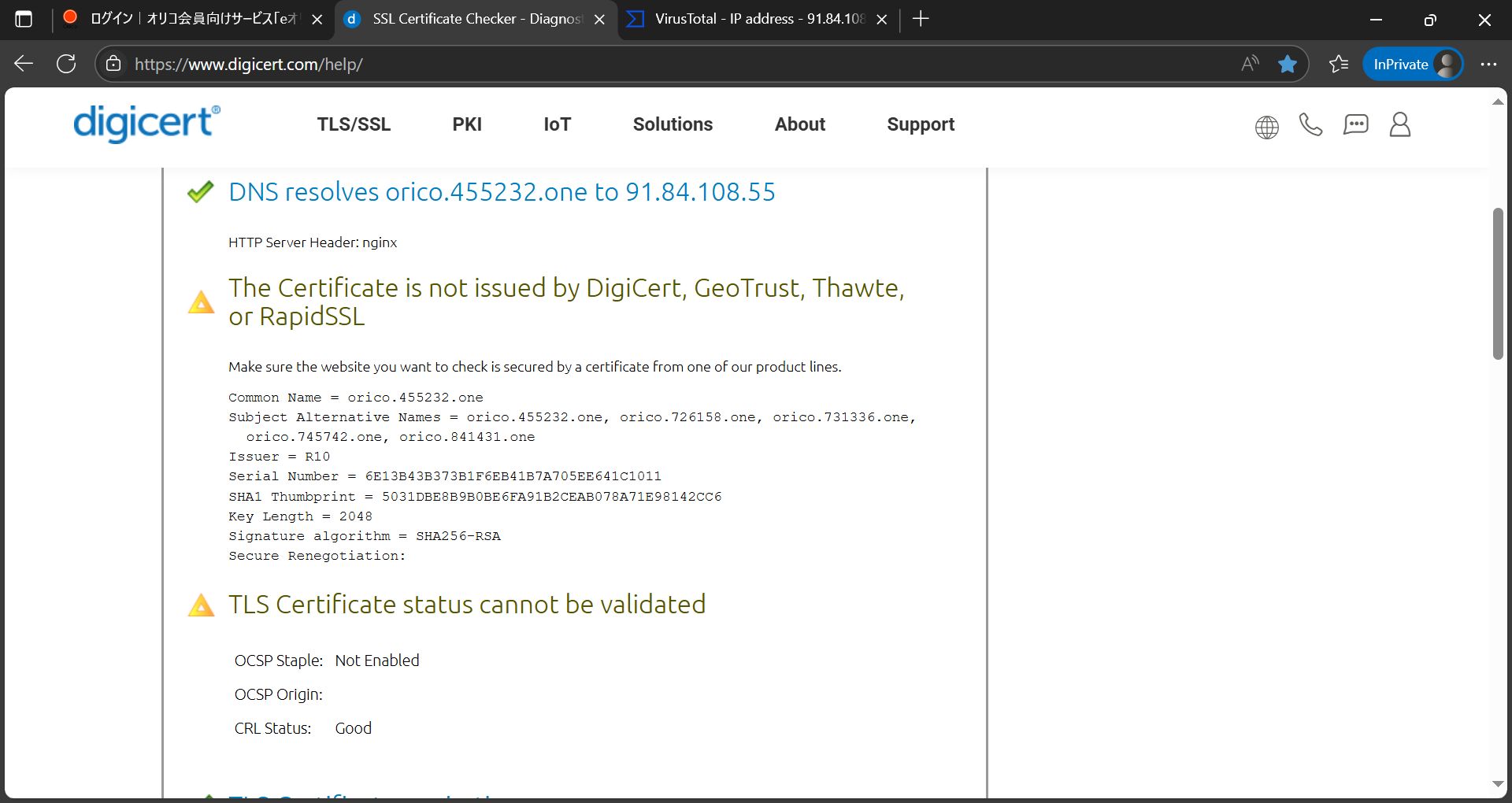Open a new tab with plus icon
Image resolution: width=1512 pixels, height=803 pixels.
921,19
